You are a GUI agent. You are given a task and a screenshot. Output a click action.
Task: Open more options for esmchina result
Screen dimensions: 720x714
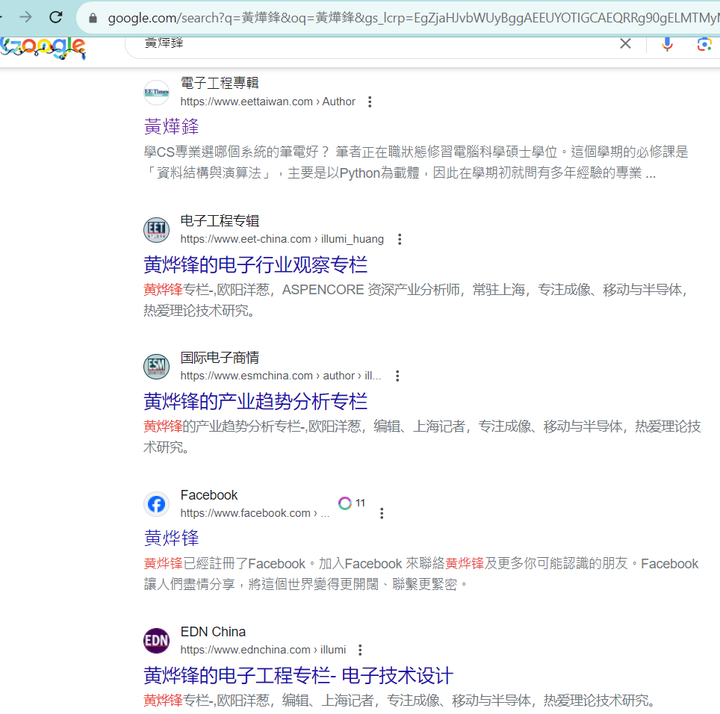click(x=397, y=376)
